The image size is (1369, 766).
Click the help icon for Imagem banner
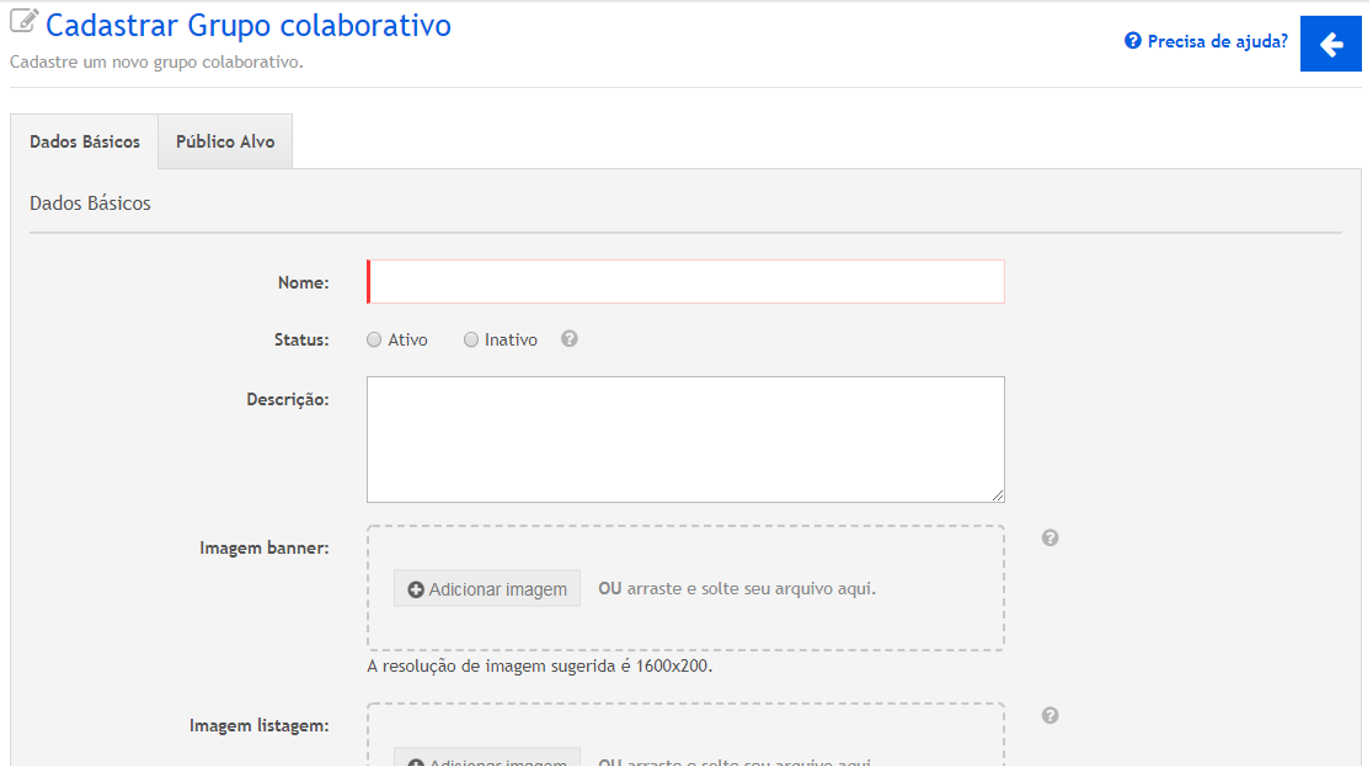click(x=1050, y=538)
